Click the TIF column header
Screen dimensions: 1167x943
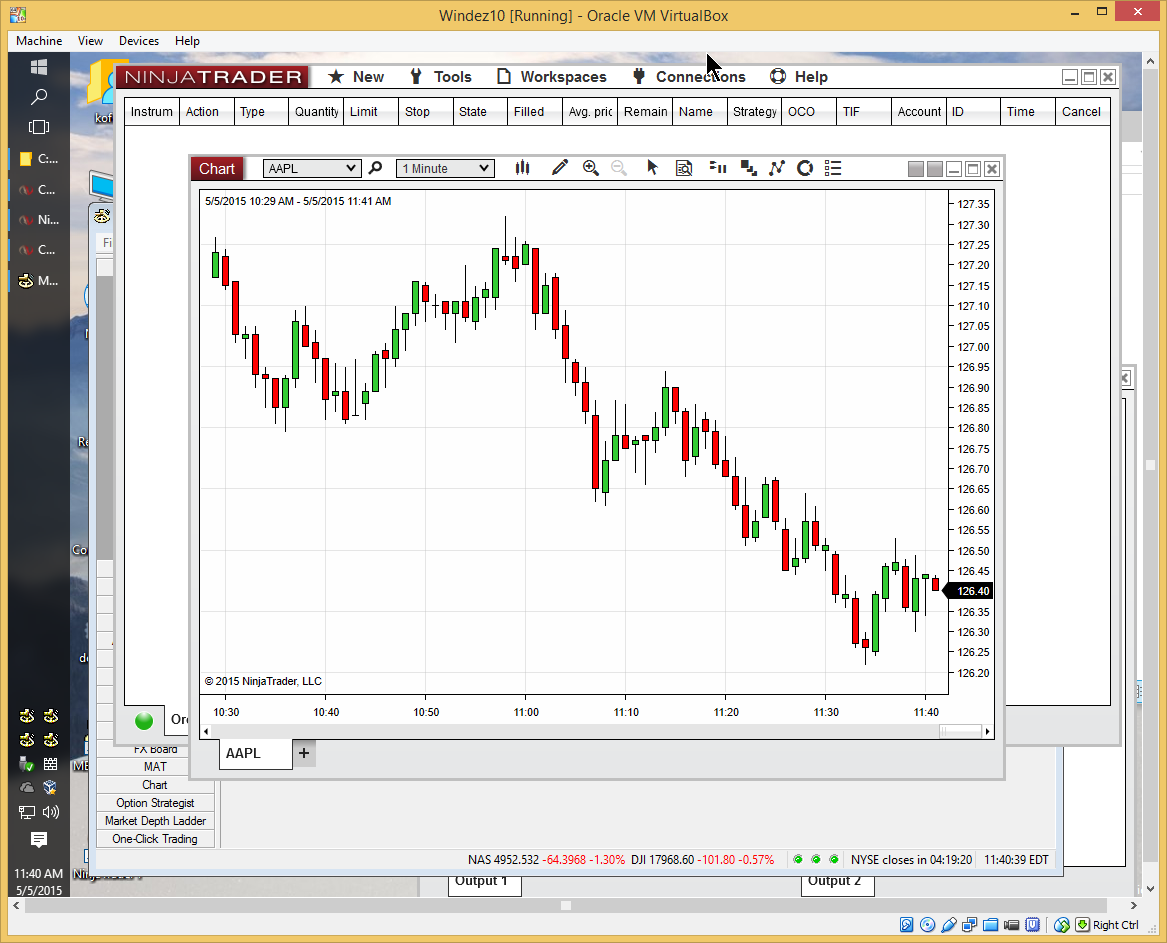(864, 112)
